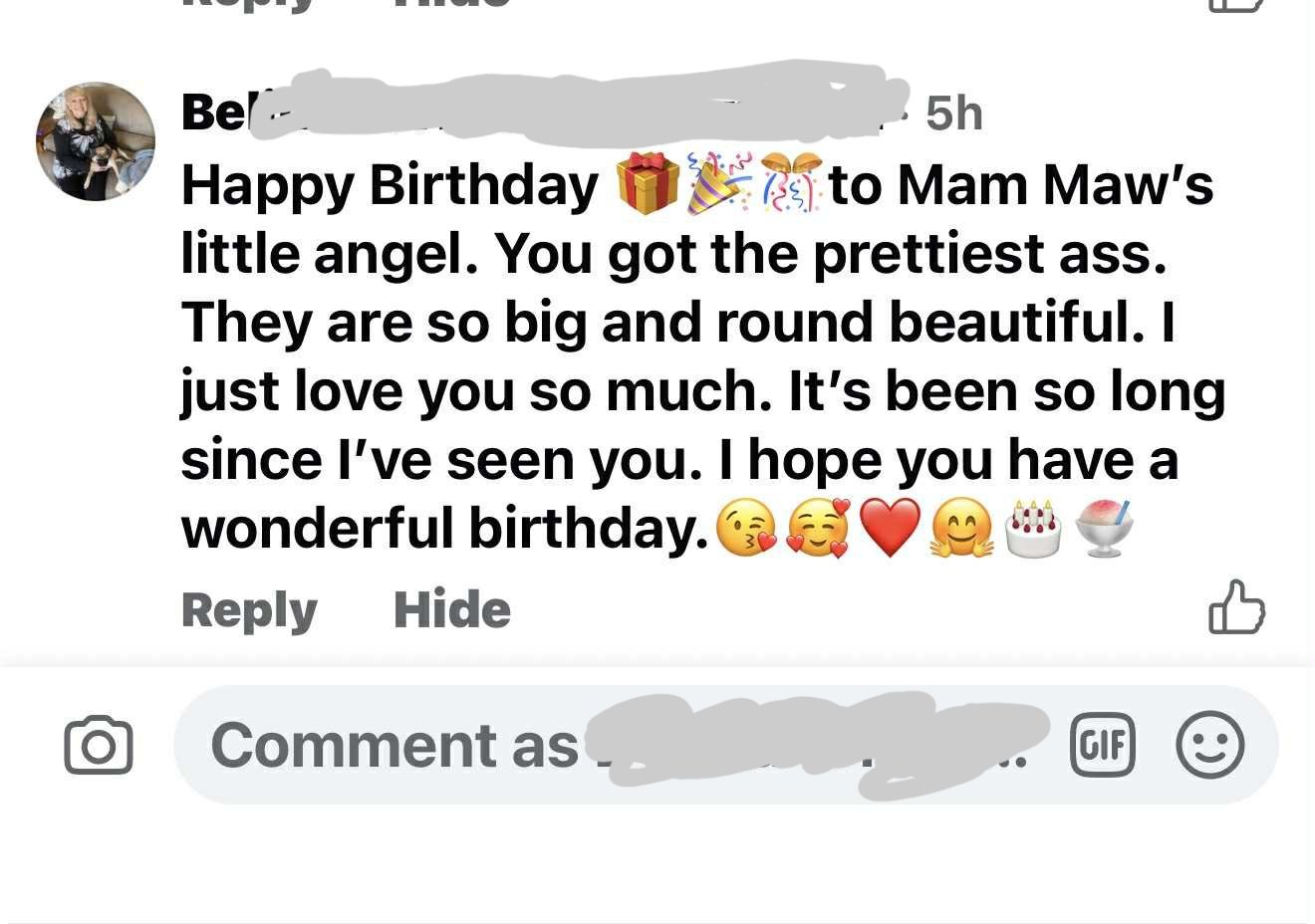Click the 5h timestamp

point(954,112)
